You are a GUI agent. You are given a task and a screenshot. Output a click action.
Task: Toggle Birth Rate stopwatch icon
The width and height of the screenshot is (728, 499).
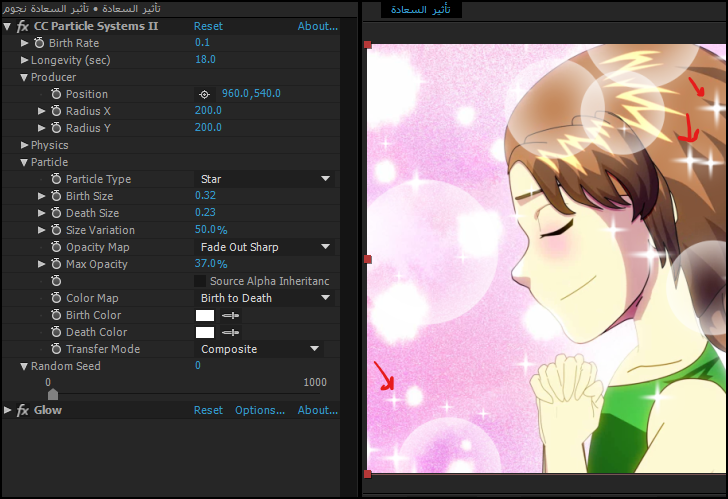click(x=39, y=43)
